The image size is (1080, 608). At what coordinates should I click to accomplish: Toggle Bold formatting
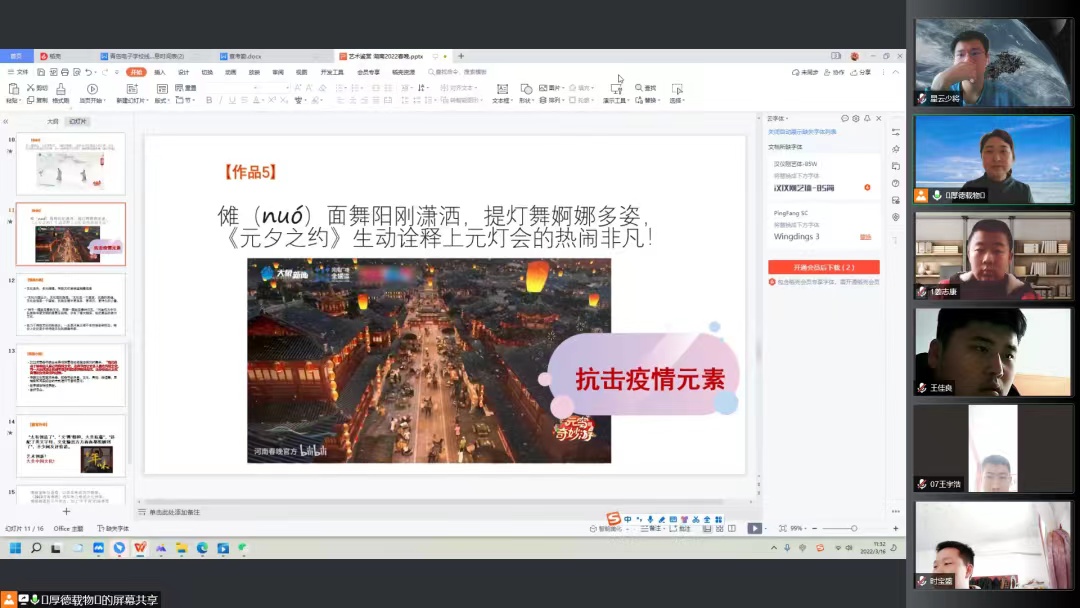click(209, 101)
